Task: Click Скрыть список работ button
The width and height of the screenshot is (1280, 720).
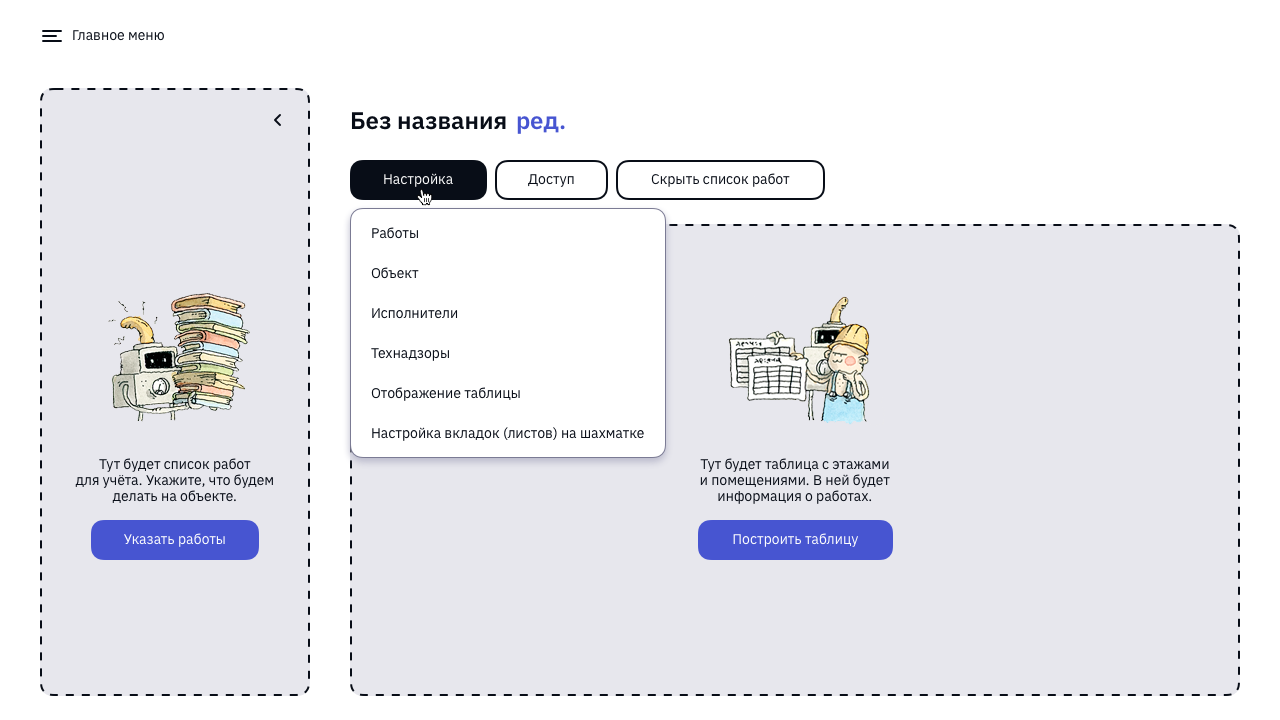Action: [x=720, y=180]
